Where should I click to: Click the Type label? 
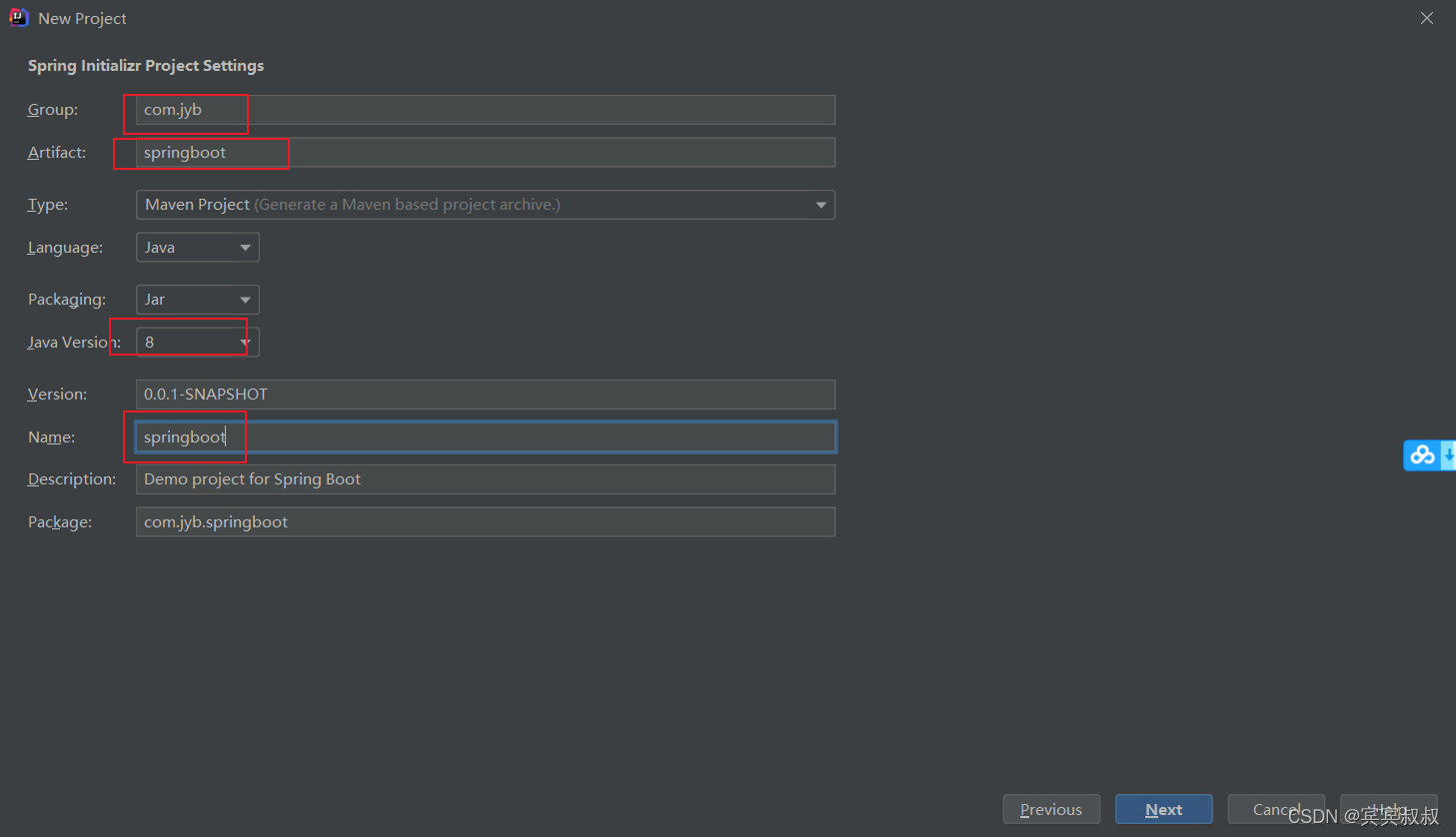[48, 205]
